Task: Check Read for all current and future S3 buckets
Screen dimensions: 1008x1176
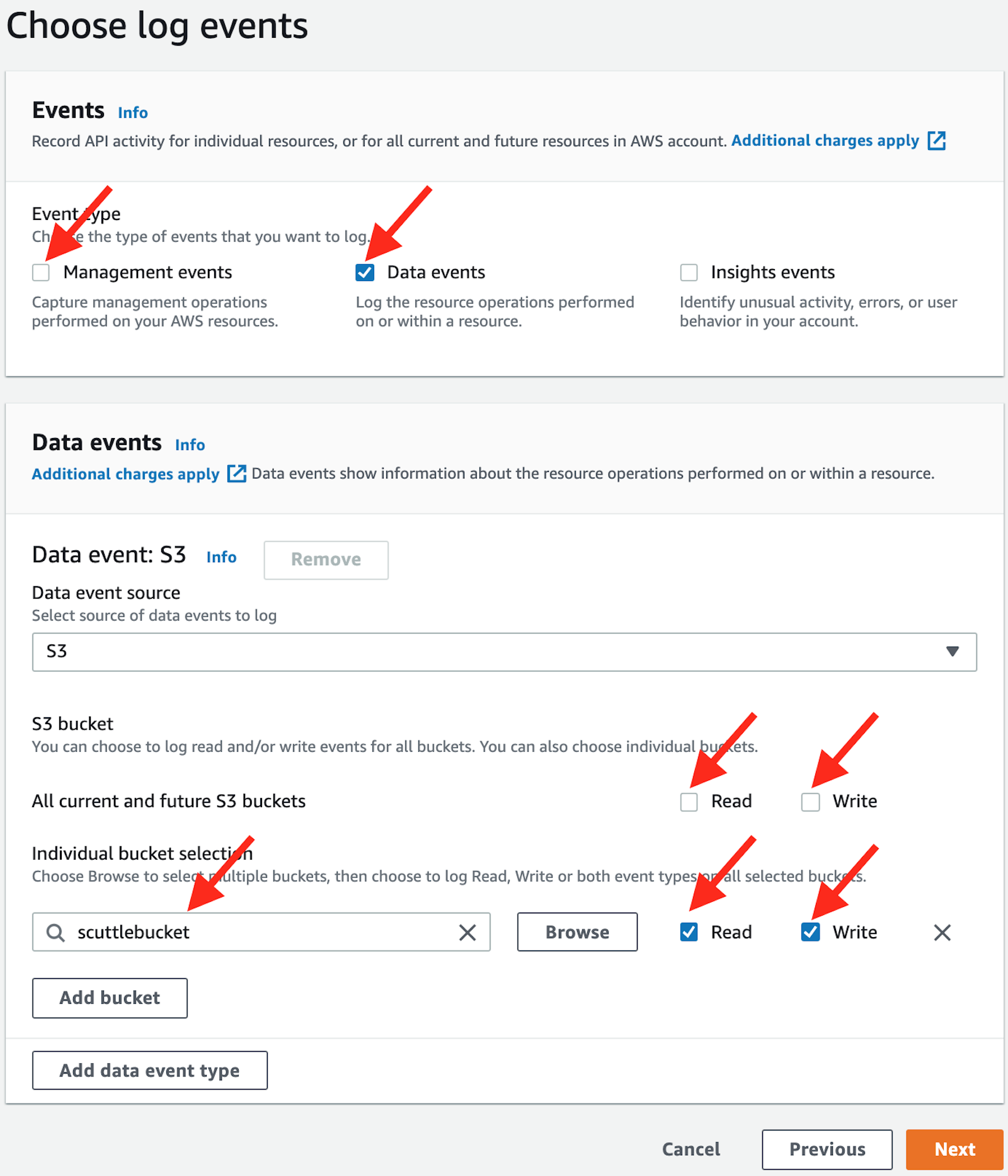Action: click(x=689, y=802)
